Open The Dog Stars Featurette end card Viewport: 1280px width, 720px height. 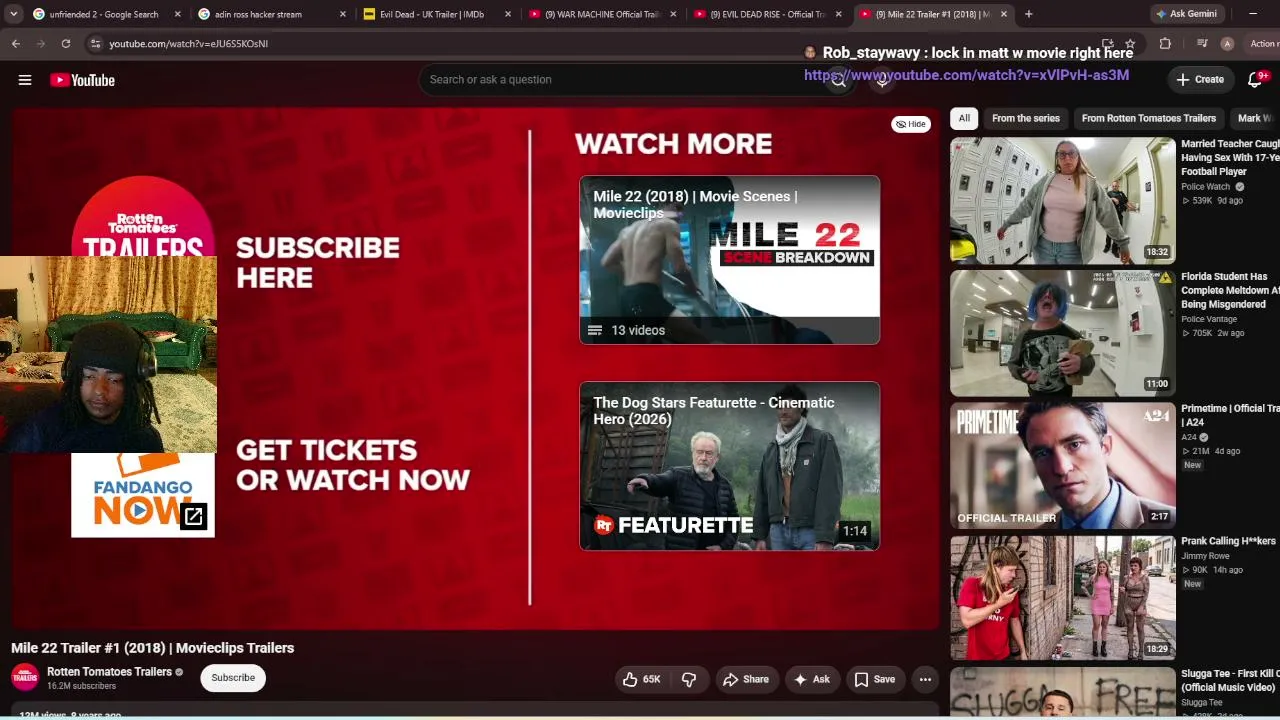[730, 466]
